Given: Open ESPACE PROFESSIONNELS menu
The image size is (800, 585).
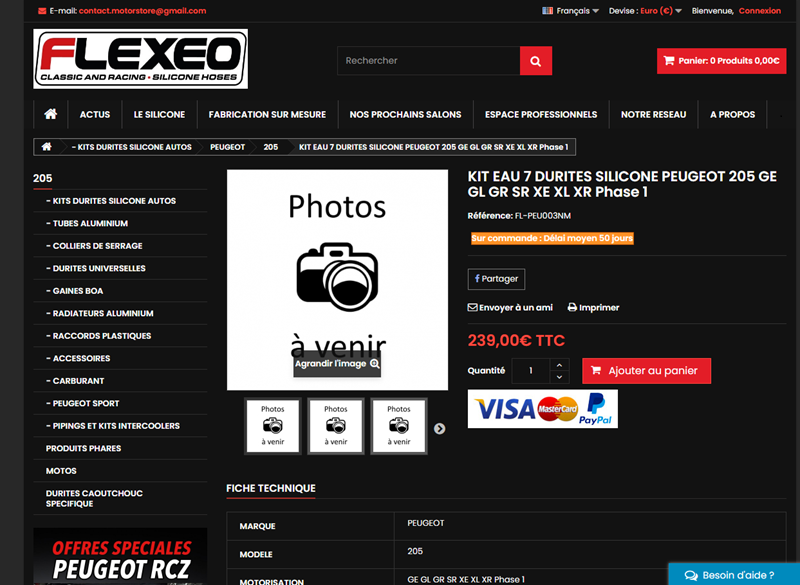Looking at the screenshot, I should [x=541, y=114].
